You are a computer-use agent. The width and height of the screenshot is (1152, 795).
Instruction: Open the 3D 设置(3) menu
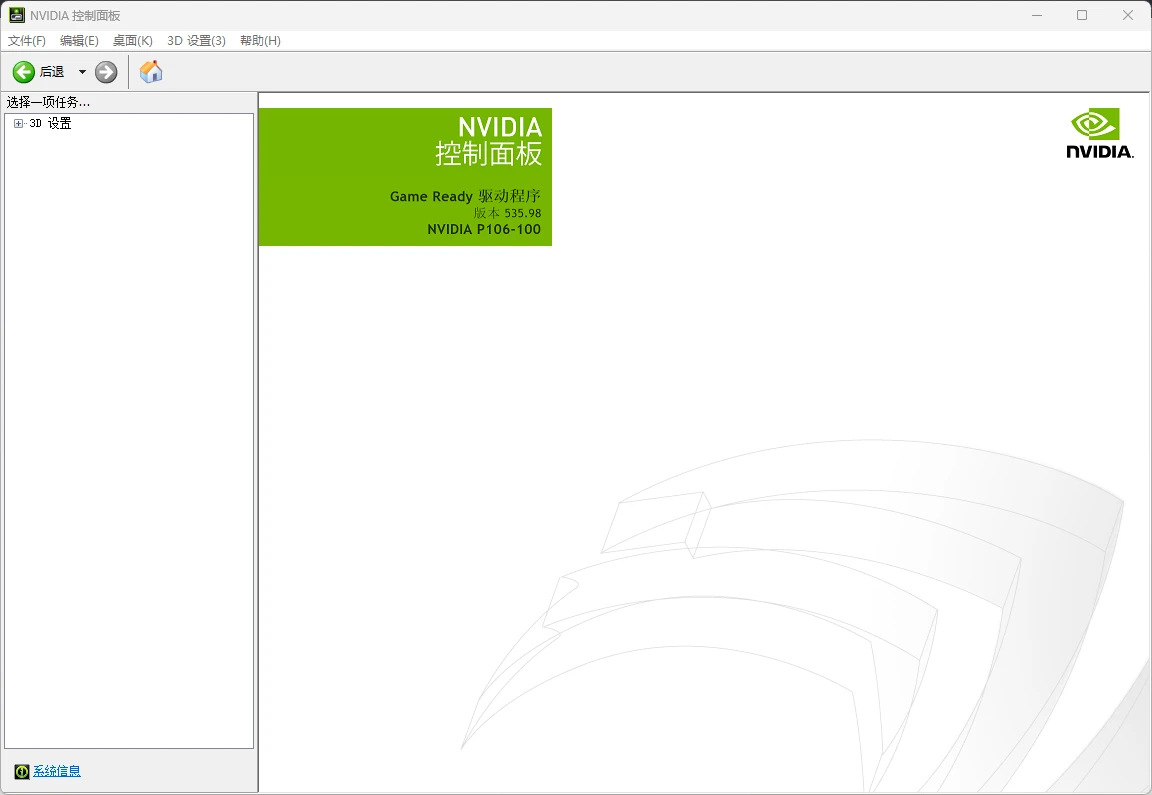[x=196, y=40]
